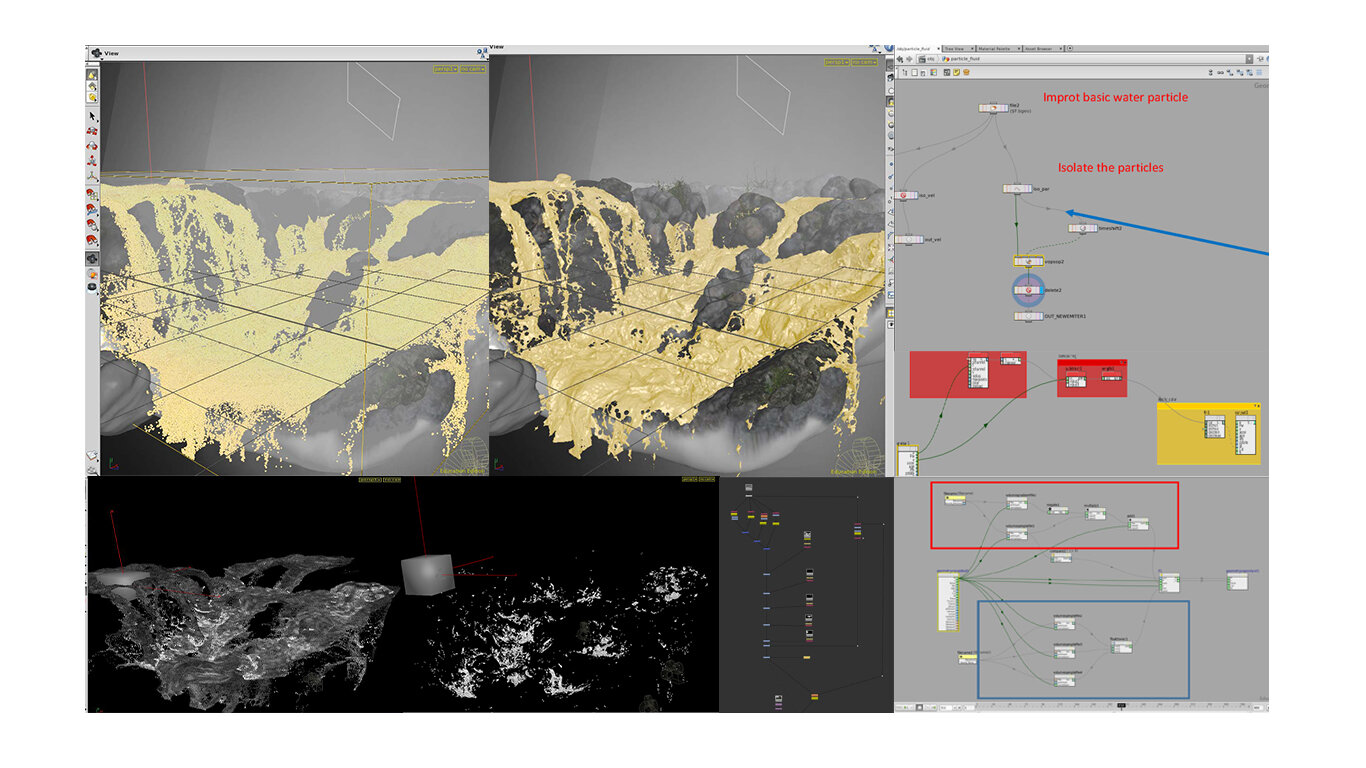This screenshot has height=768, width=1366.
Task: Click the grid layout icon at network toolbar right
Action: [x=1259, y=73]
